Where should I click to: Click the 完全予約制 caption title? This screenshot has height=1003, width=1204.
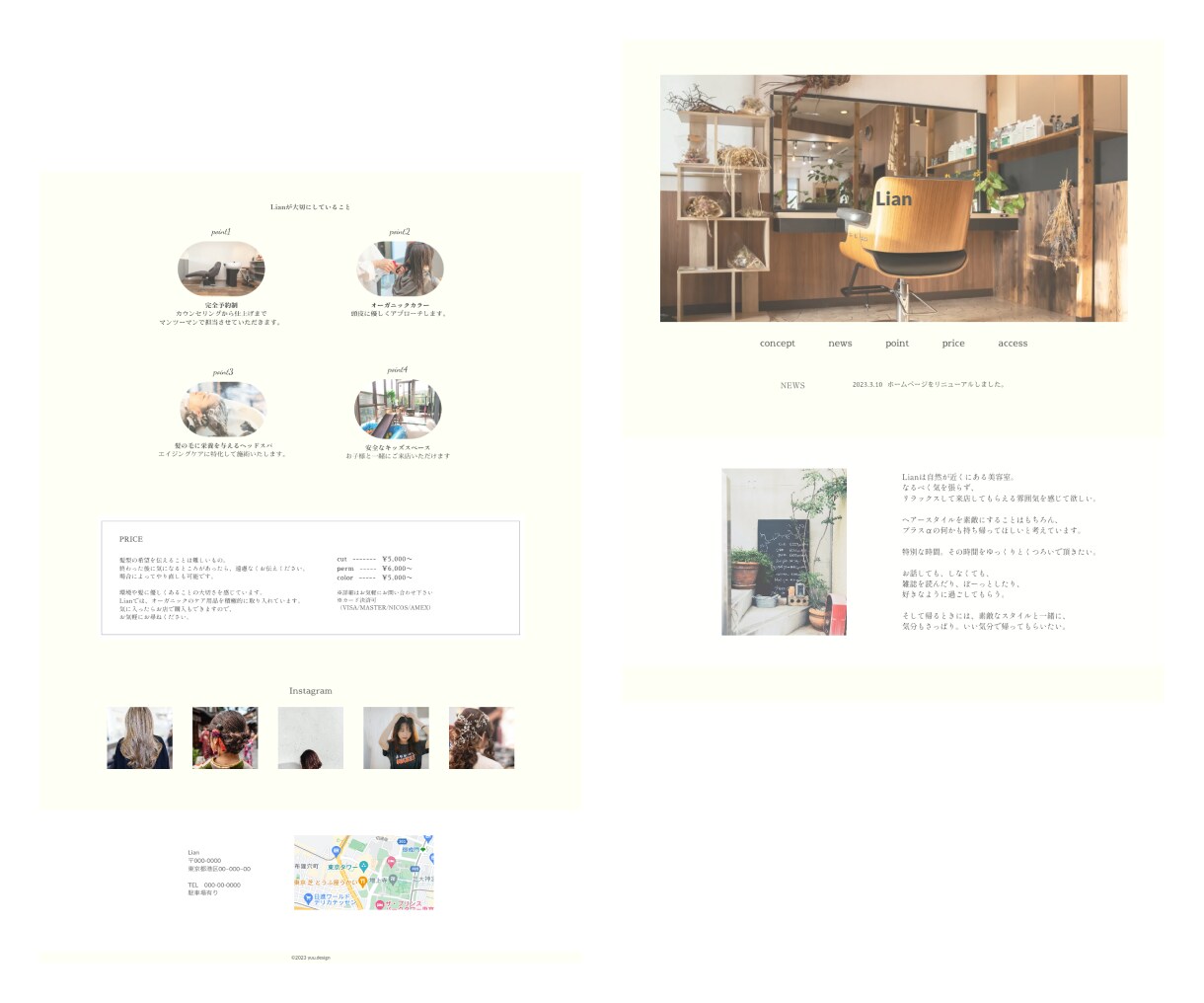coord(221,305)
